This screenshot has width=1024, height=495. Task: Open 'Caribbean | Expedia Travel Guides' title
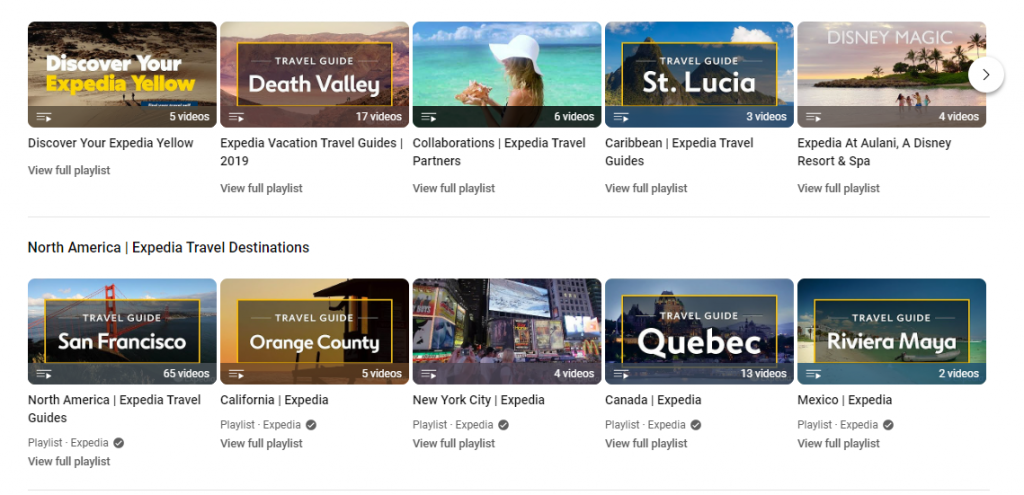pos(679,152)
